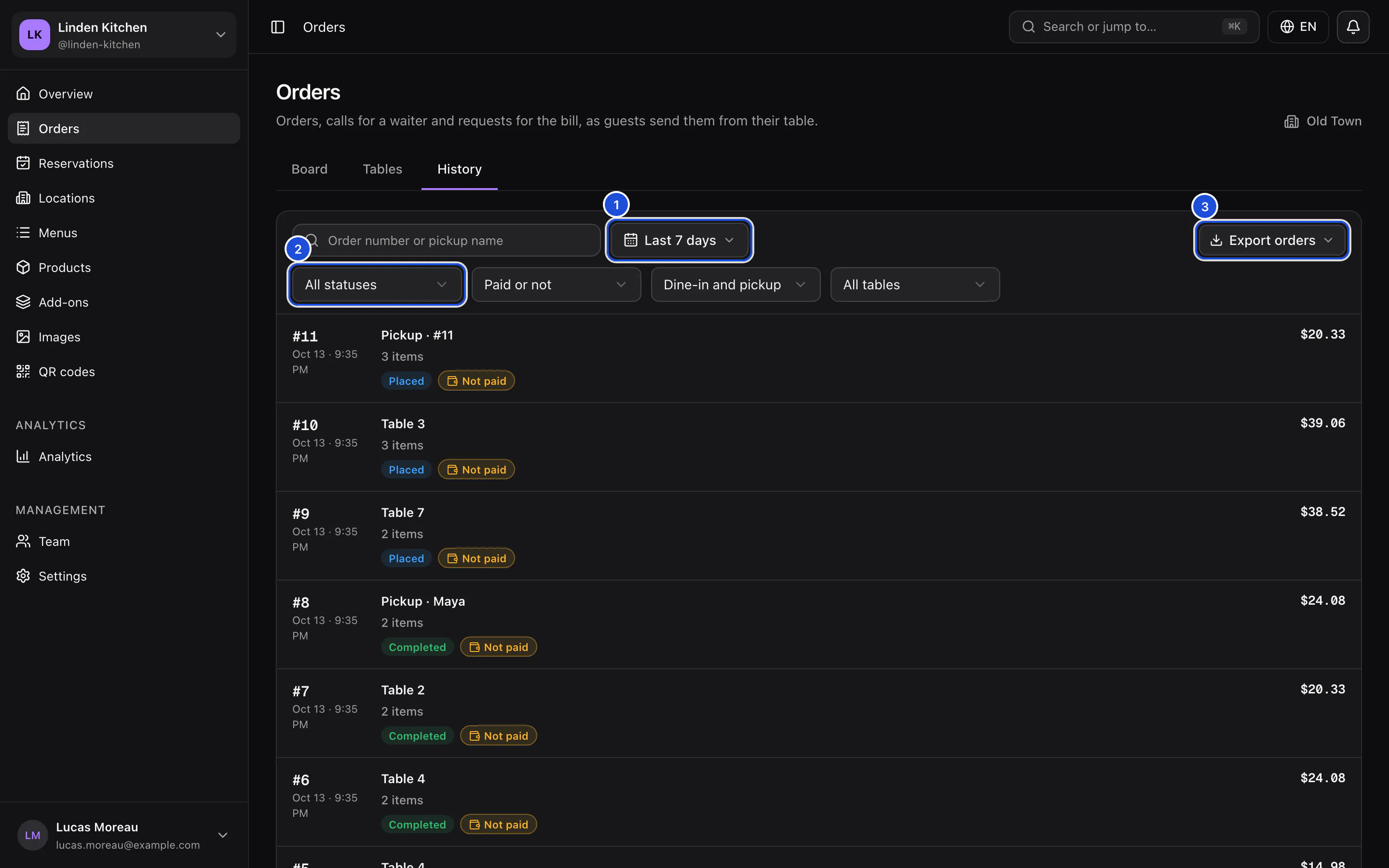
Task: Focus the Search or jump to box
Action: point(1133,27)
